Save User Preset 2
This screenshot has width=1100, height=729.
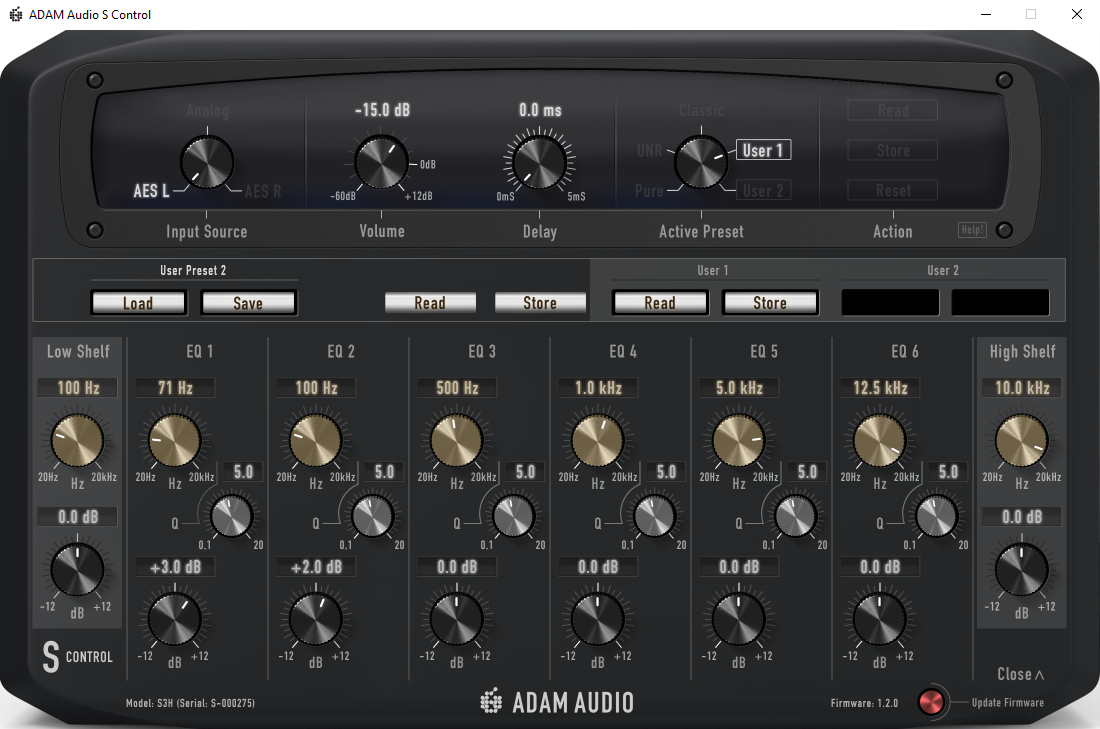248,303
